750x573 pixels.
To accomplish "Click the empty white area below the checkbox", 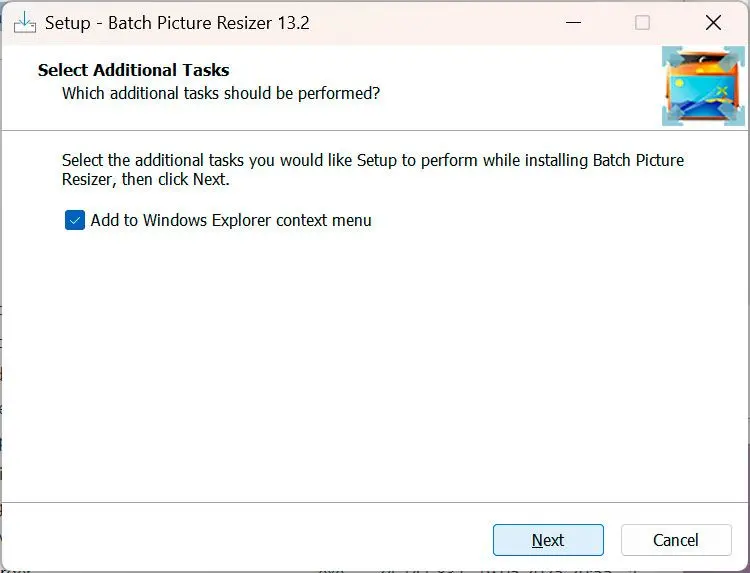I will tap(373, 364).
